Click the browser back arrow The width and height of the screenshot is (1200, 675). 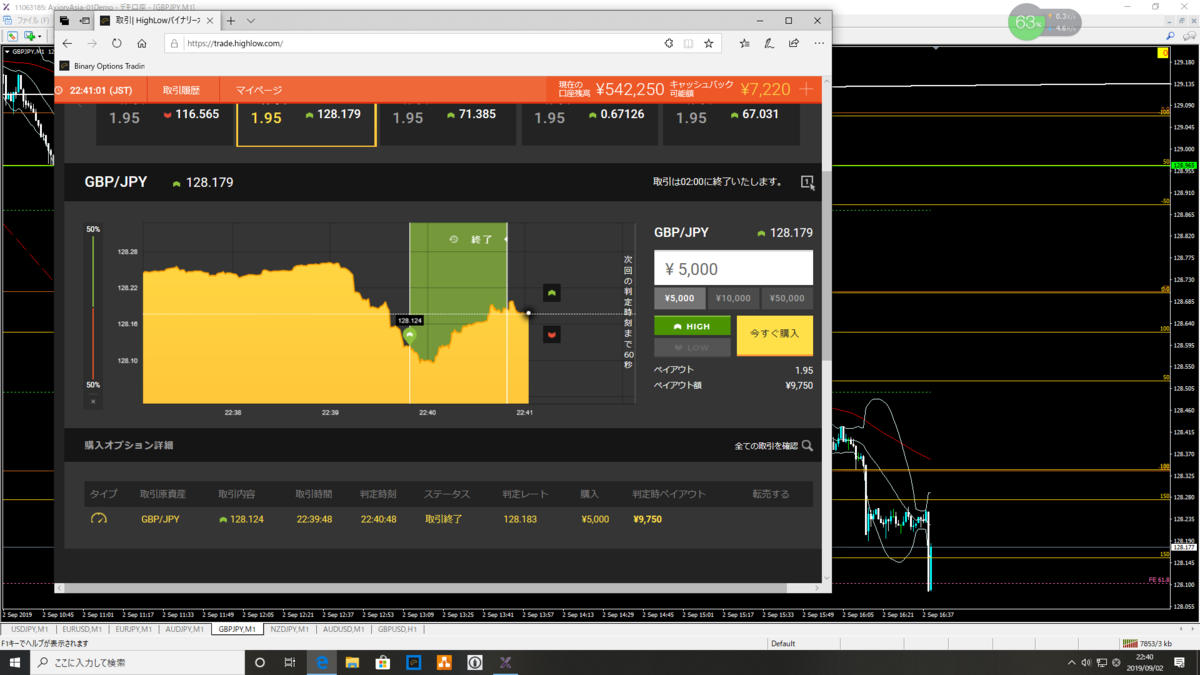pos(67,44)
